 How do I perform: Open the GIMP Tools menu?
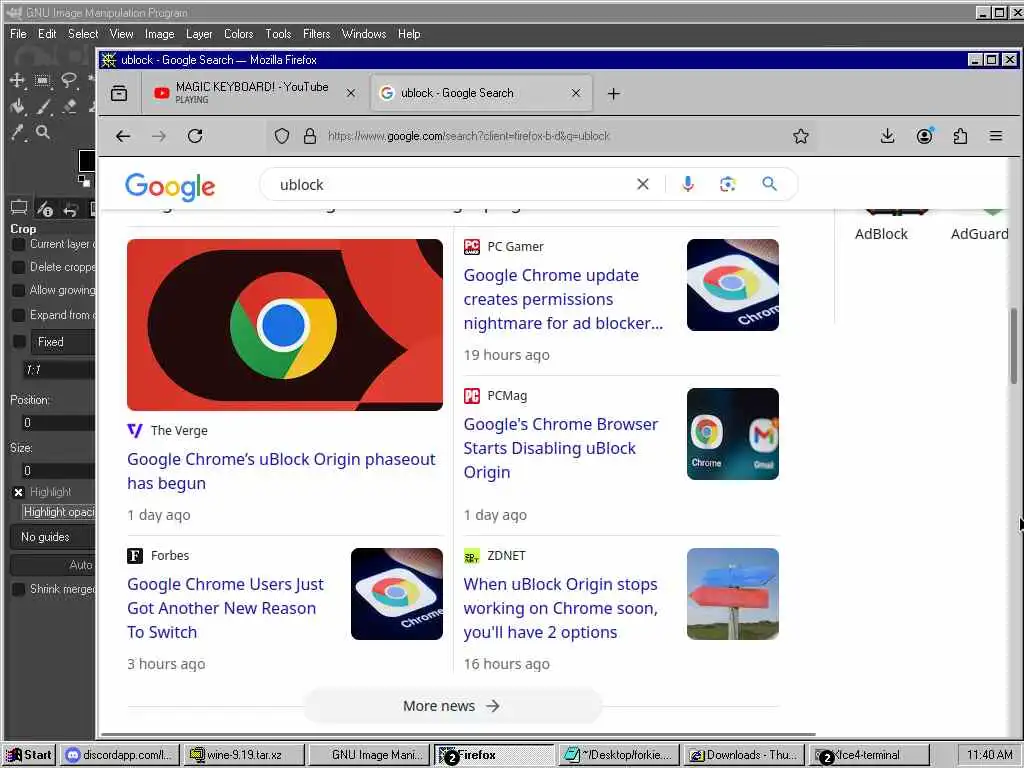pyautogui.click(x=278, y=34)
